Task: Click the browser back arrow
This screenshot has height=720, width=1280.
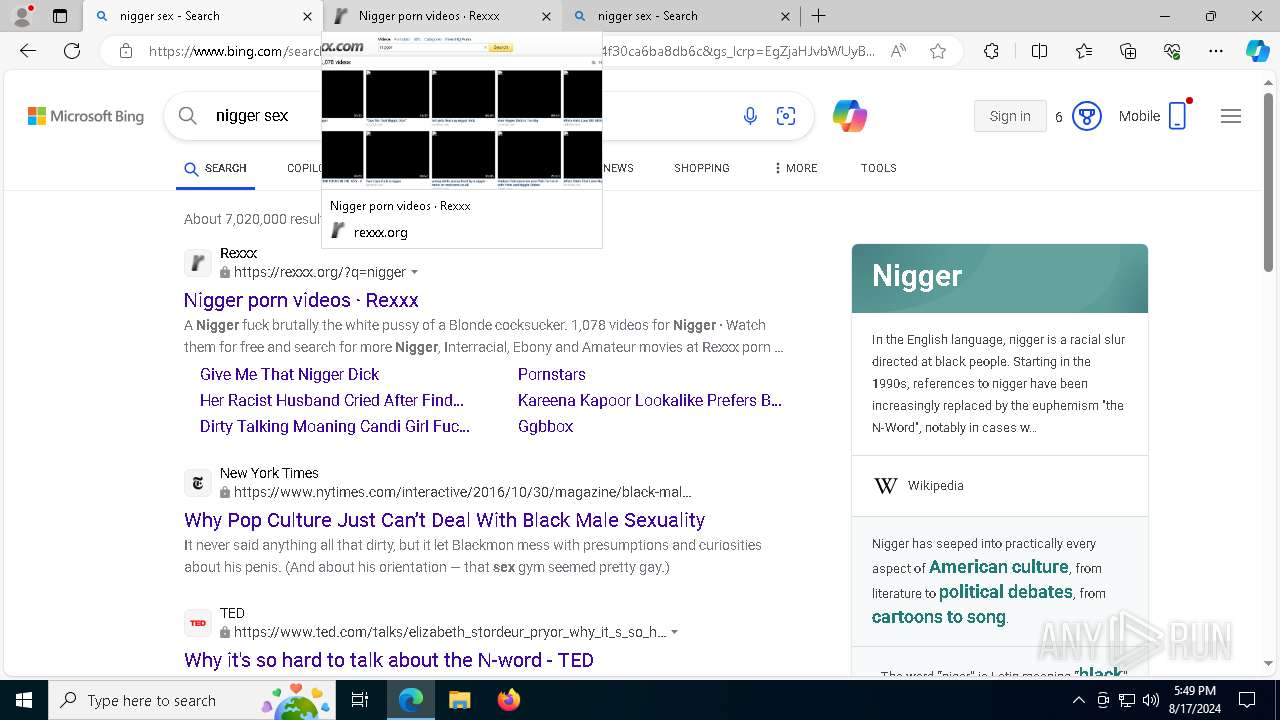Action: [28, 51]
